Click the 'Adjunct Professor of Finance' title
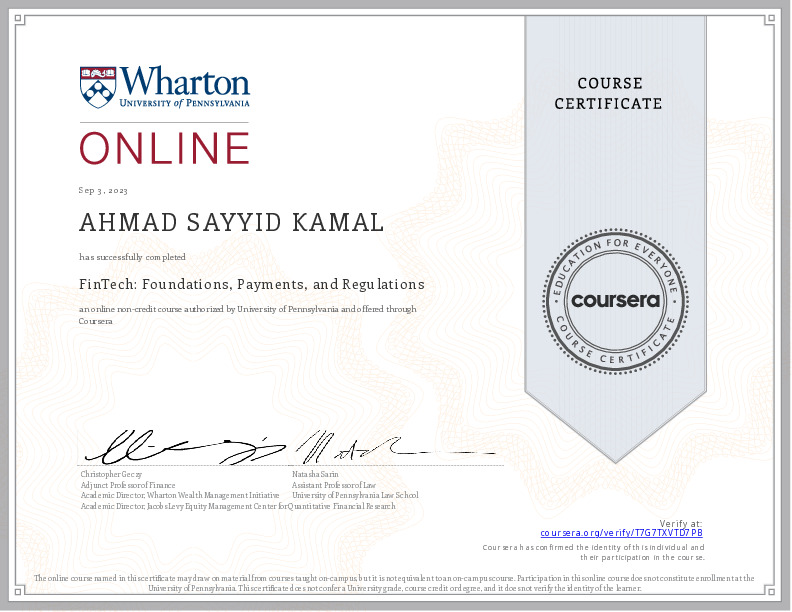The width and height of the screenshot is (792, 612). click(128, 485)
